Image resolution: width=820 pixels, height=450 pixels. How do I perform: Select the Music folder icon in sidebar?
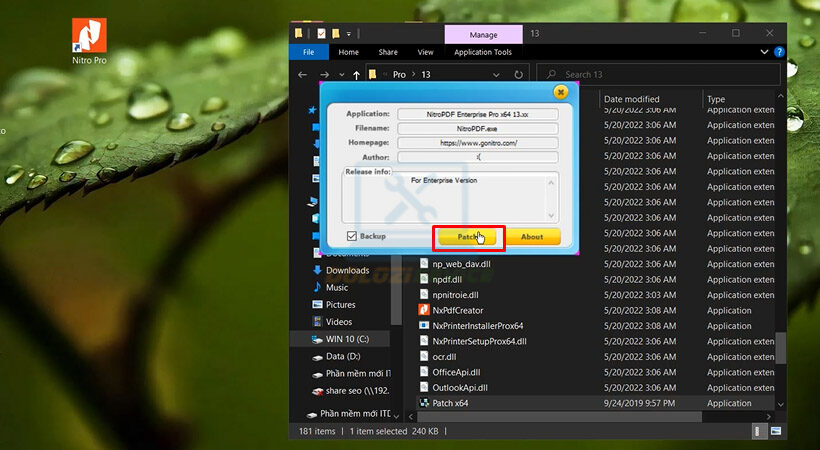point(317,287)
